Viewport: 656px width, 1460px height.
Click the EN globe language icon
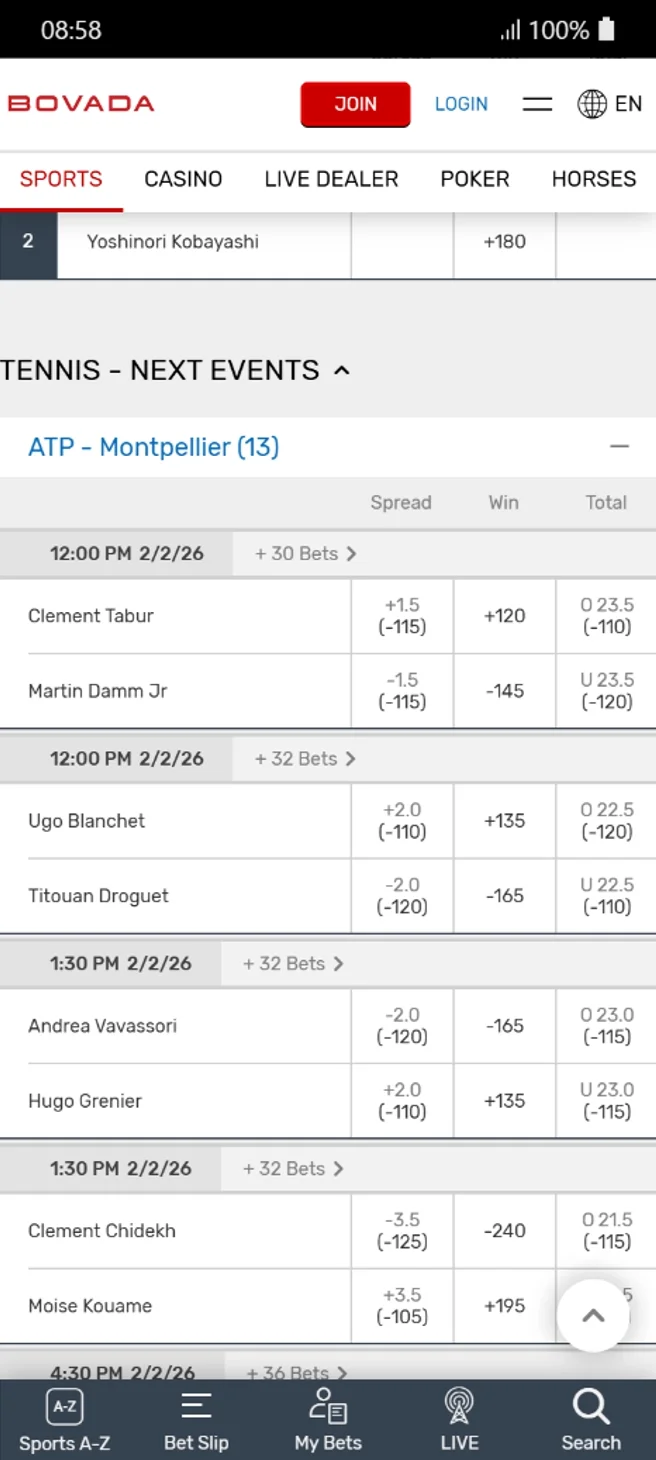pos(592,104)
